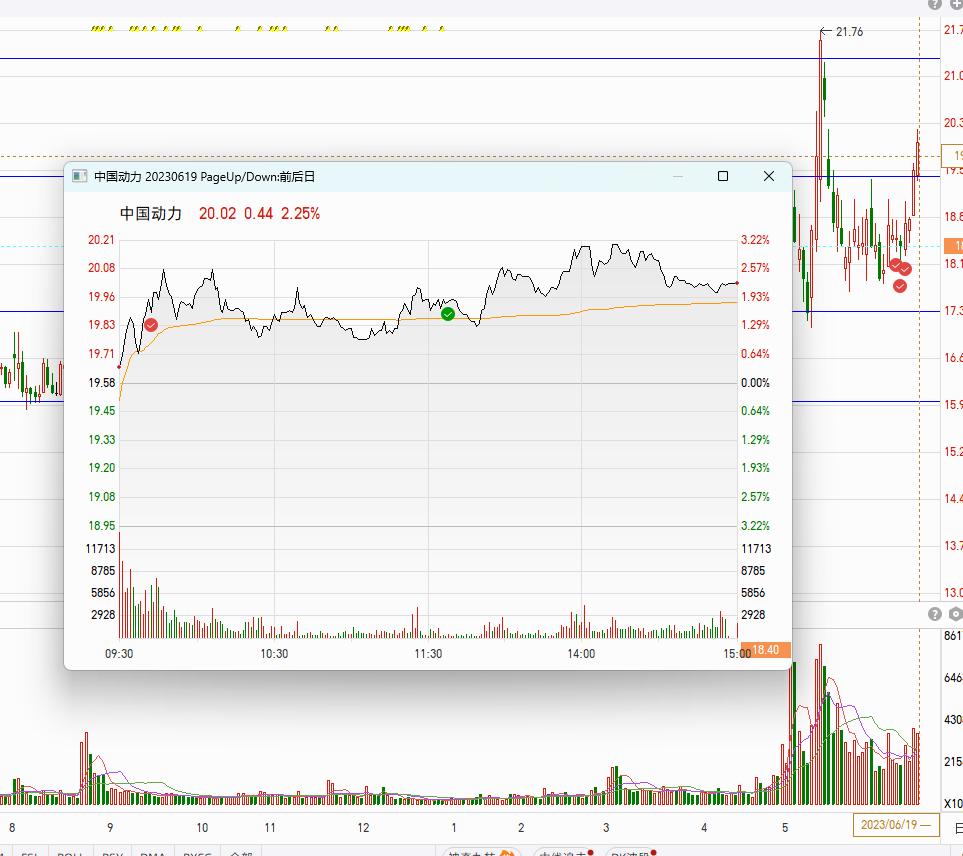
Task: Switch to the DMA indicator tab
Action: point(153,852)
